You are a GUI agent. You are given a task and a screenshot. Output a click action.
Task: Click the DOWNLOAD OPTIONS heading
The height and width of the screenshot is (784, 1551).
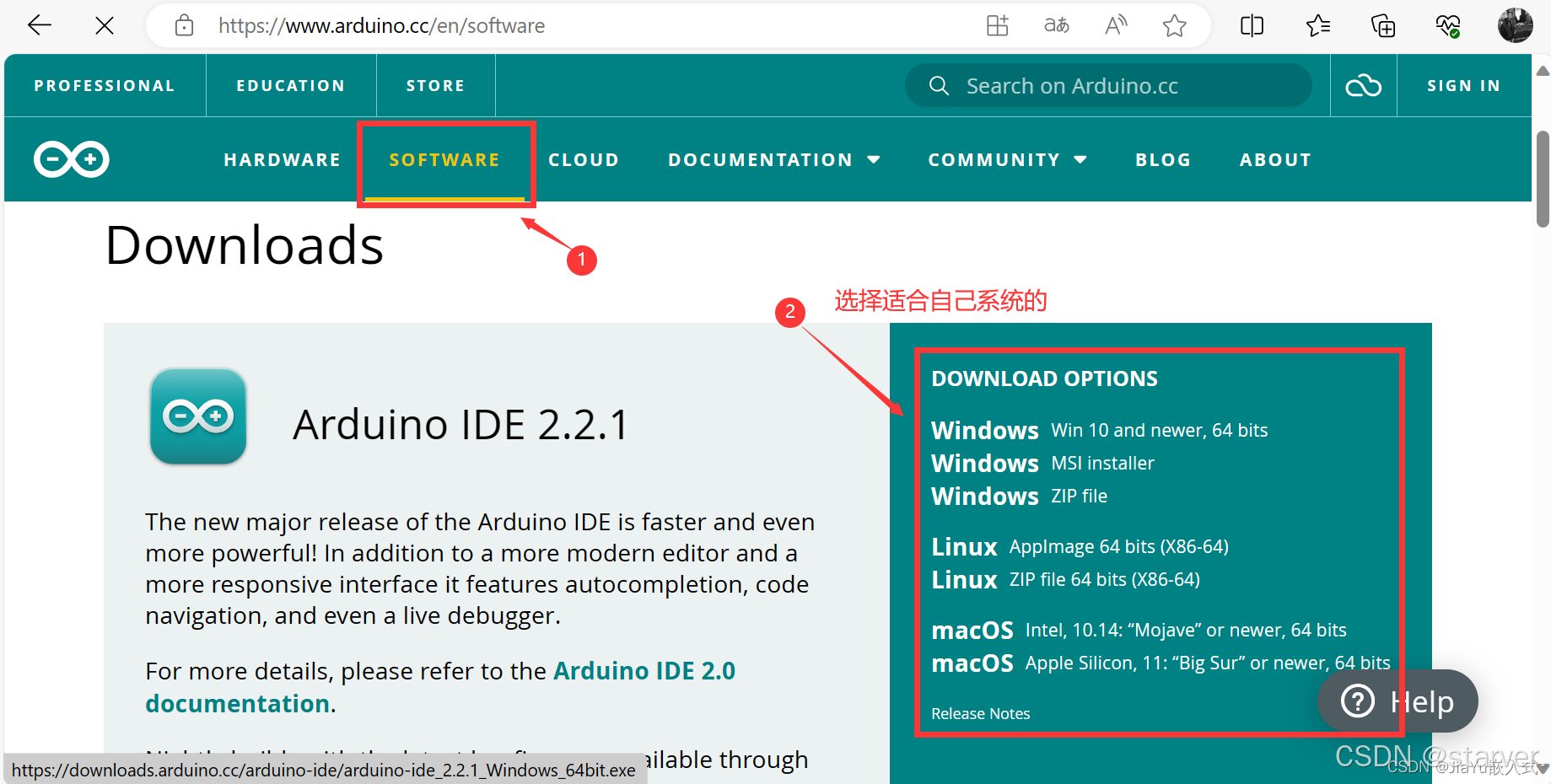point(1044,379)
